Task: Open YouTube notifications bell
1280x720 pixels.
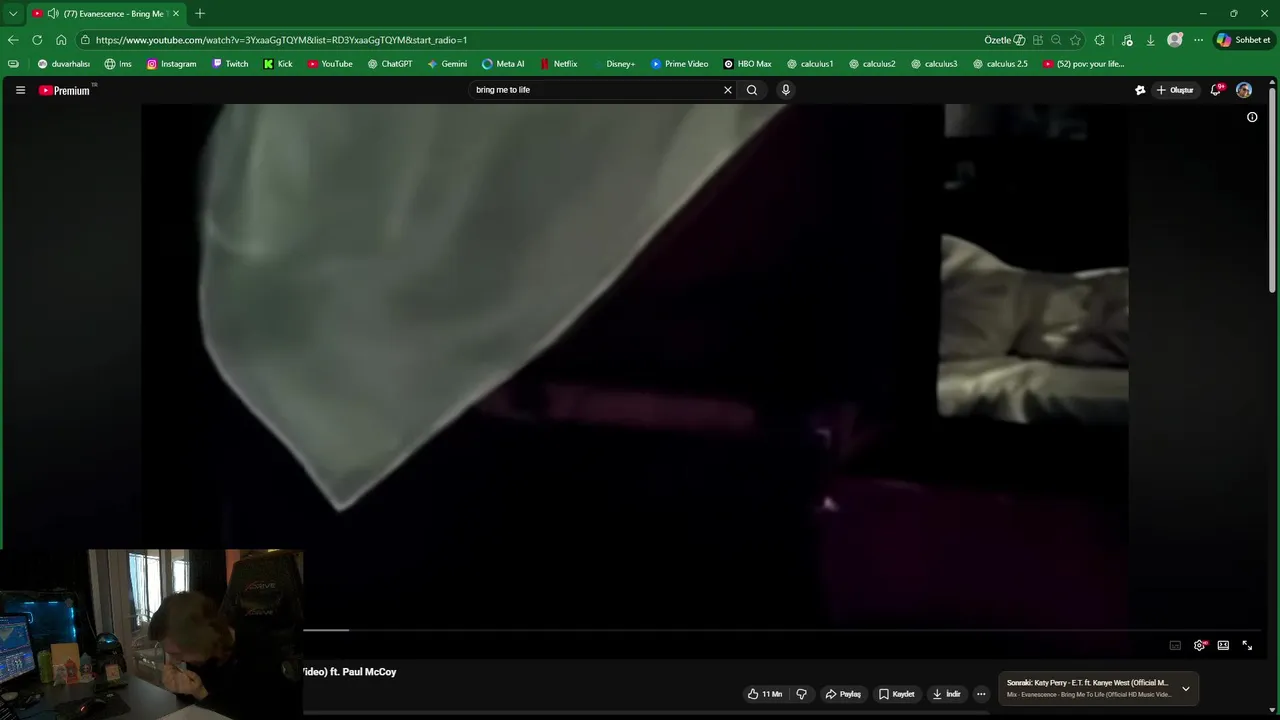Action: click(x=1216, y=90)
